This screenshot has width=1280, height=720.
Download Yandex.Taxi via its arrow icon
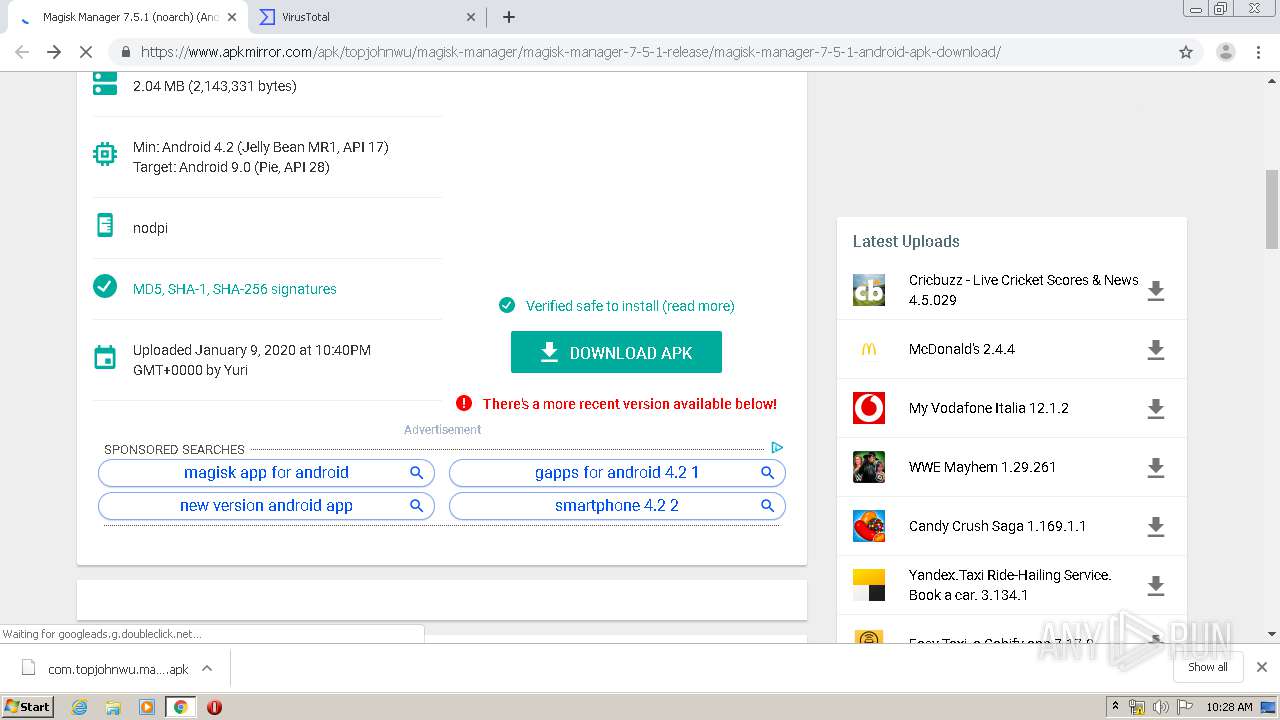[1156, 585]
